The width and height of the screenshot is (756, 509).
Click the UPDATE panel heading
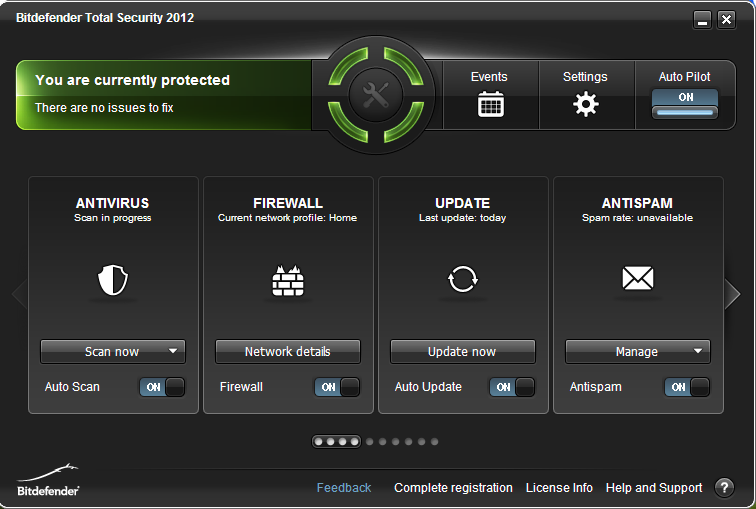pos(462,203)
